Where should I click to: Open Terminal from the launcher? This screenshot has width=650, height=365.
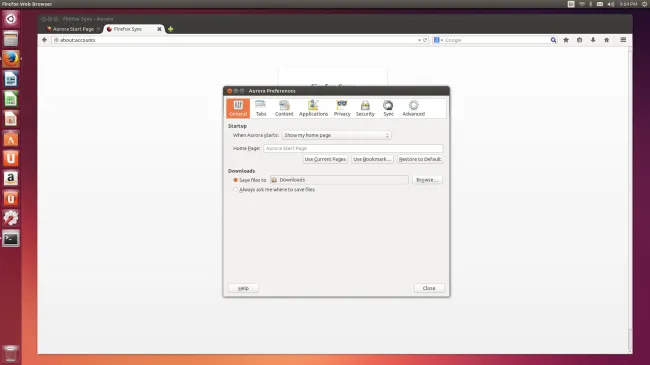pyautogui.click(x=11, y=238)
